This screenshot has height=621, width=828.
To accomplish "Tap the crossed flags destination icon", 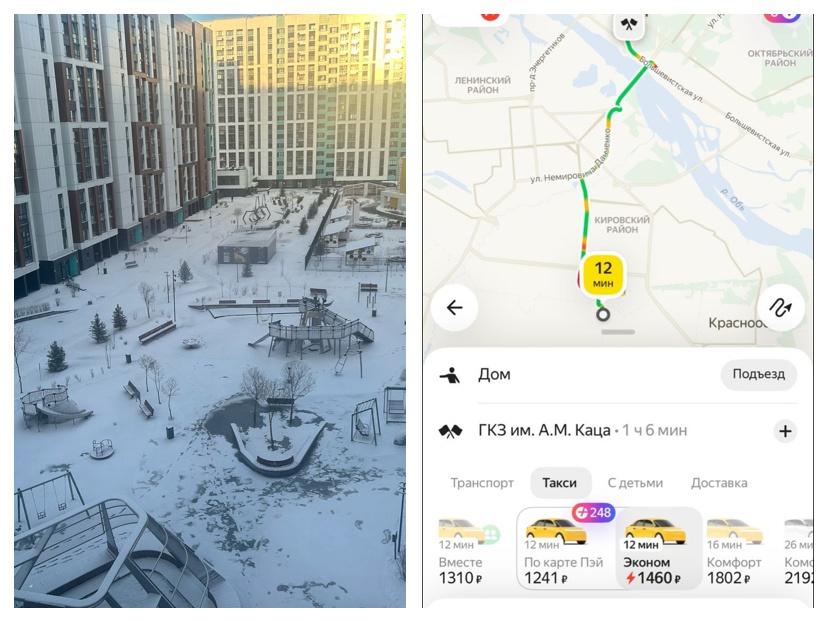I will point(450,431).
